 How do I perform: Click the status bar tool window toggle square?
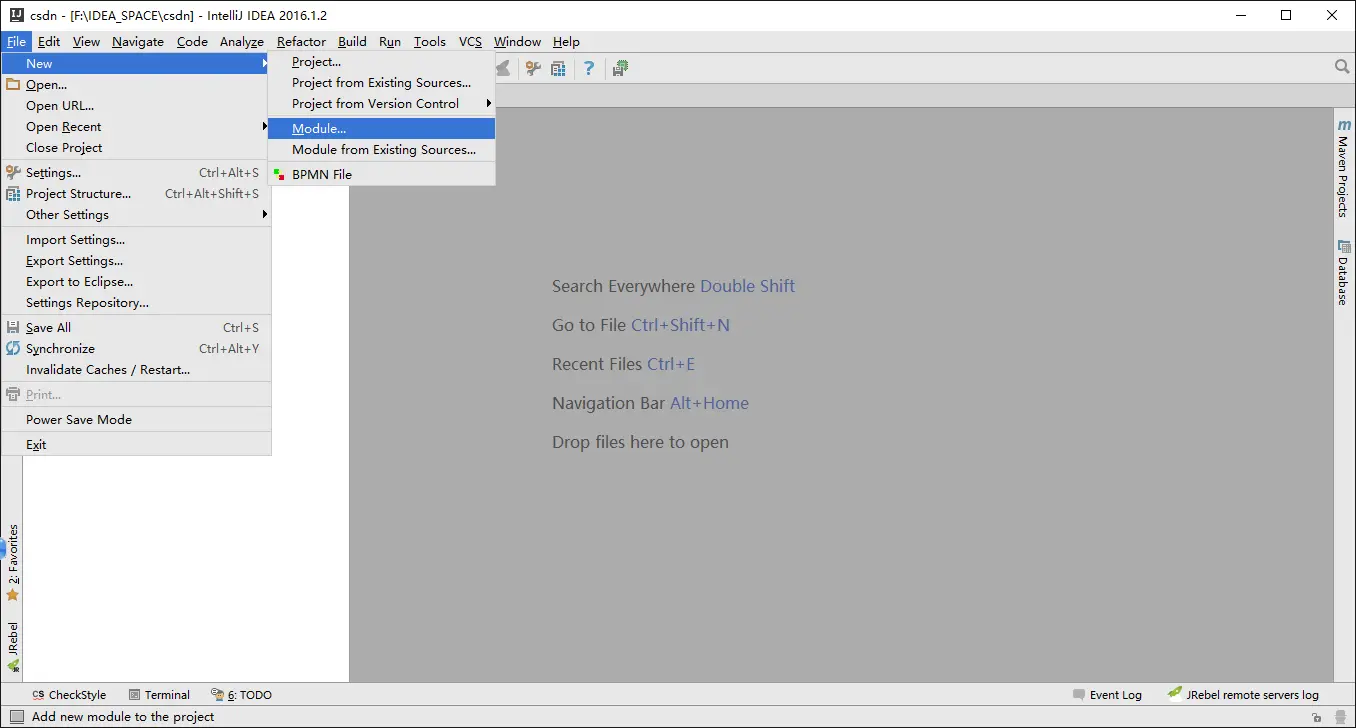[16, 717]
